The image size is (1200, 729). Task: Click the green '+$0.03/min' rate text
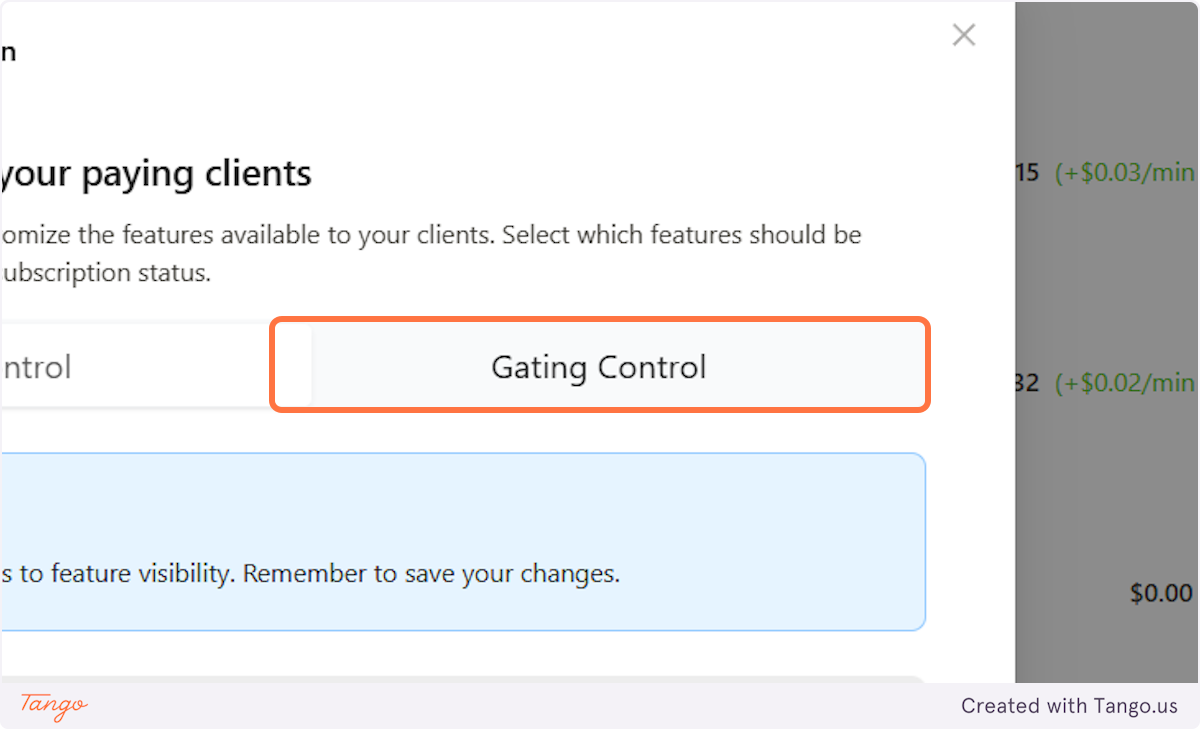click(x=1124, y=172)
